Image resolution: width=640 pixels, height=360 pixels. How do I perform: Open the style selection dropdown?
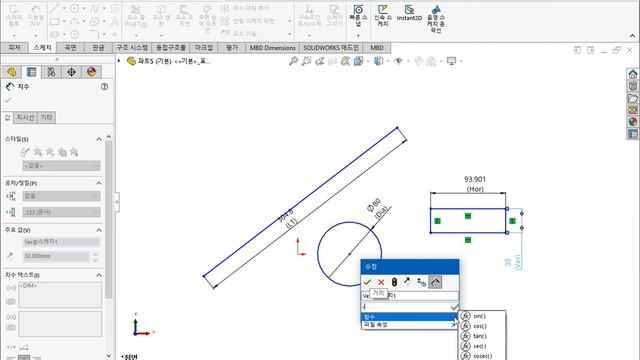click(x=61, y=166)
